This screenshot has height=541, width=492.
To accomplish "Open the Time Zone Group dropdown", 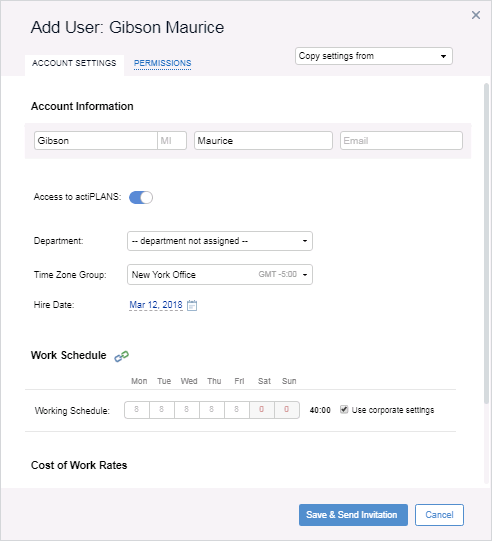I will [x=220, y=275].
